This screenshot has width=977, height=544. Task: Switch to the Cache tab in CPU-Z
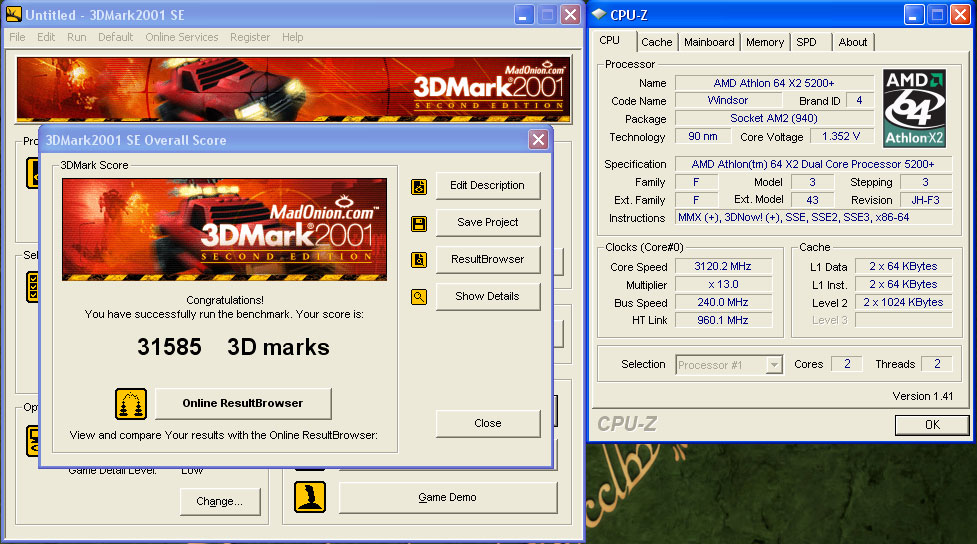pos(657,42)
